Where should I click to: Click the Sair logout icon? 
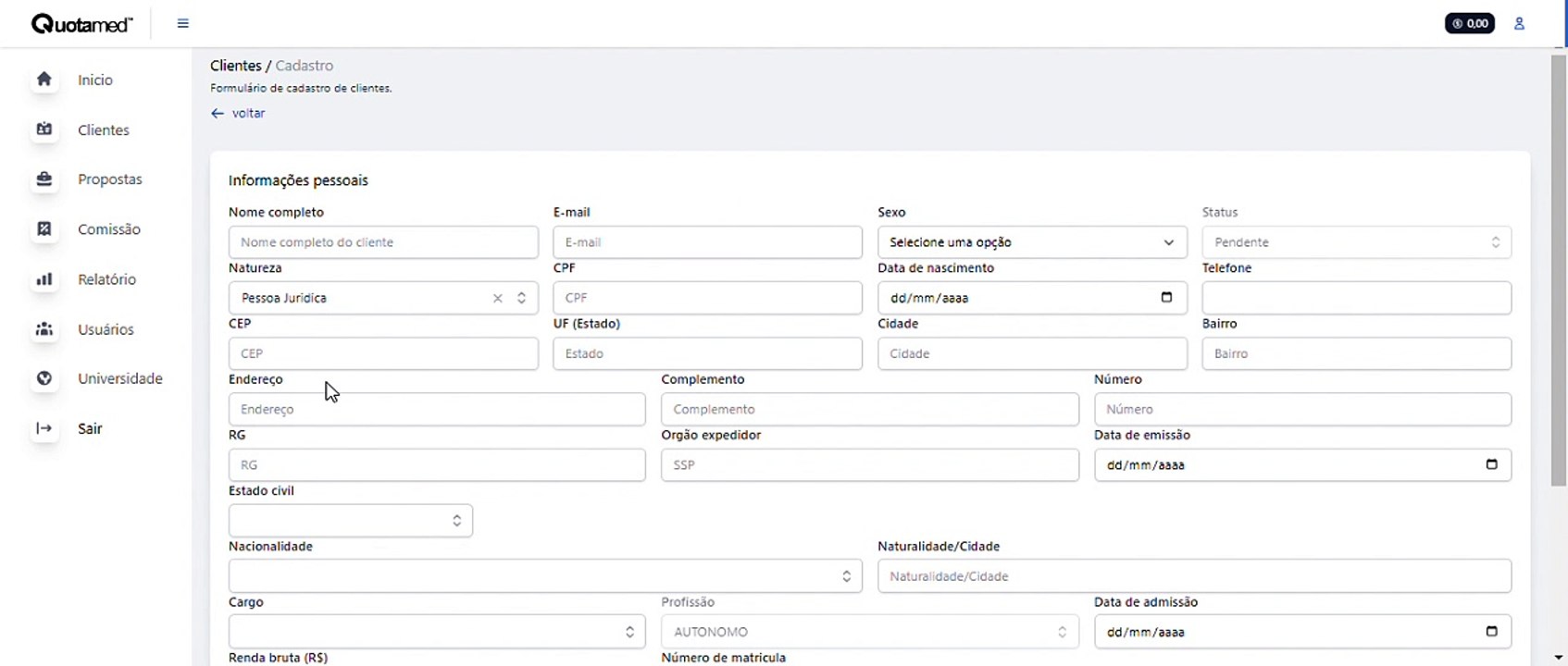tap(44, 428)
